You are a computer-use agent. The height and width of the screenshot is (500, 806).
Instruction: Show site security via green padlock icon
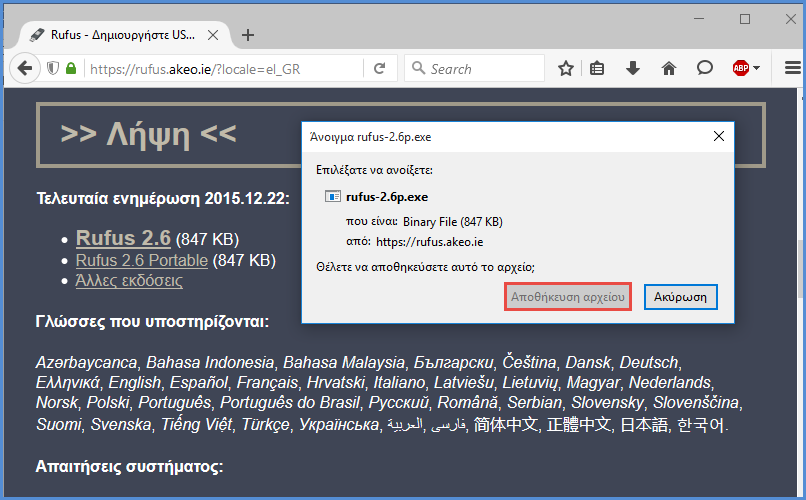coord(71,68)
